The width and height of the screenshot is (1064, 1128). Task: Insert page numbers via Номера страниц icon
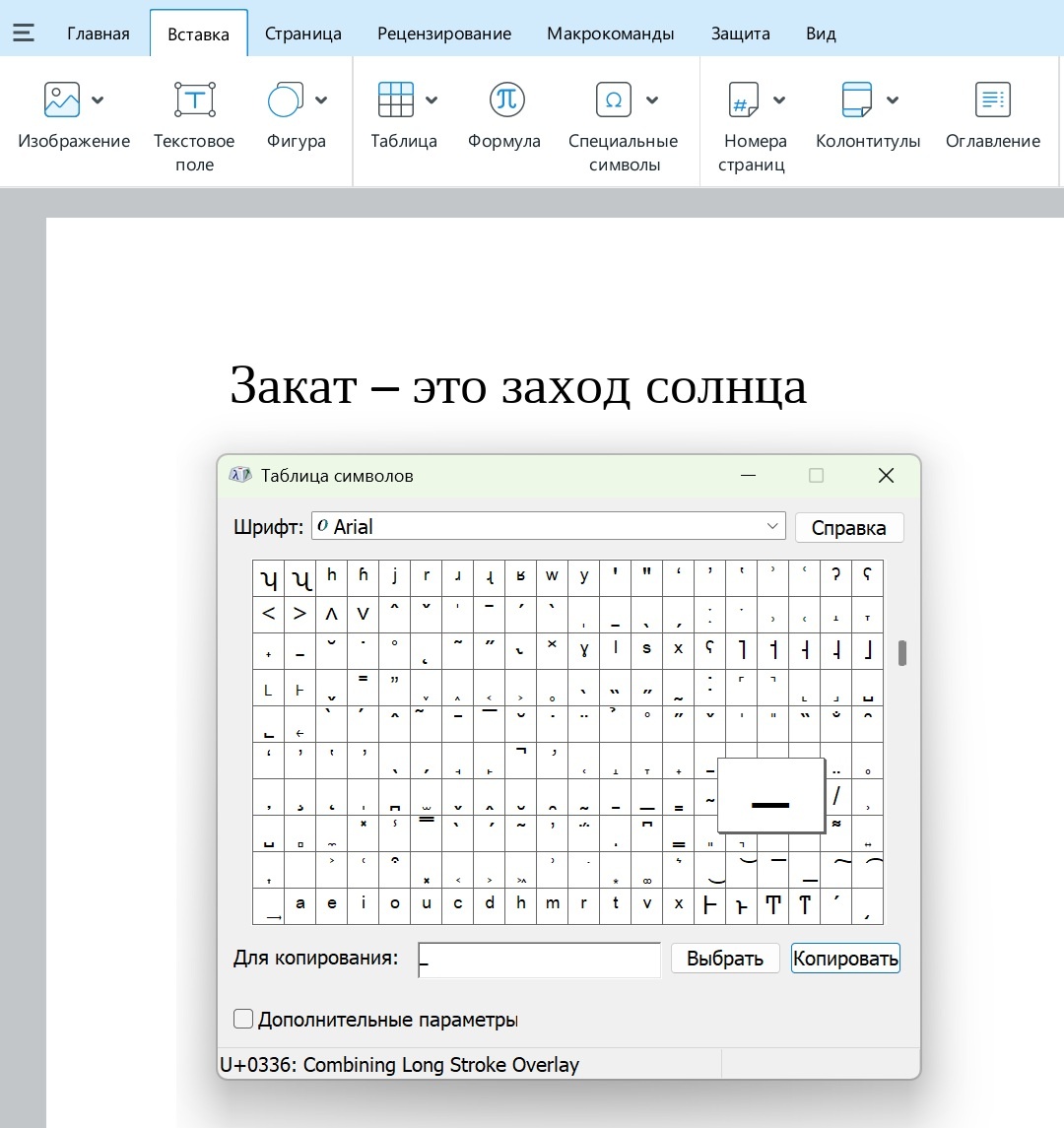pos(746,99)
